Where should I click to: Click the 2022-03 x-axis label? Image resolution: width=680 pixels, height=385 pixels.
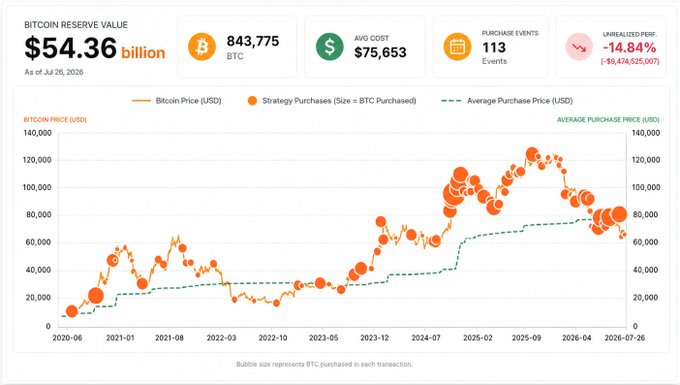221,338
